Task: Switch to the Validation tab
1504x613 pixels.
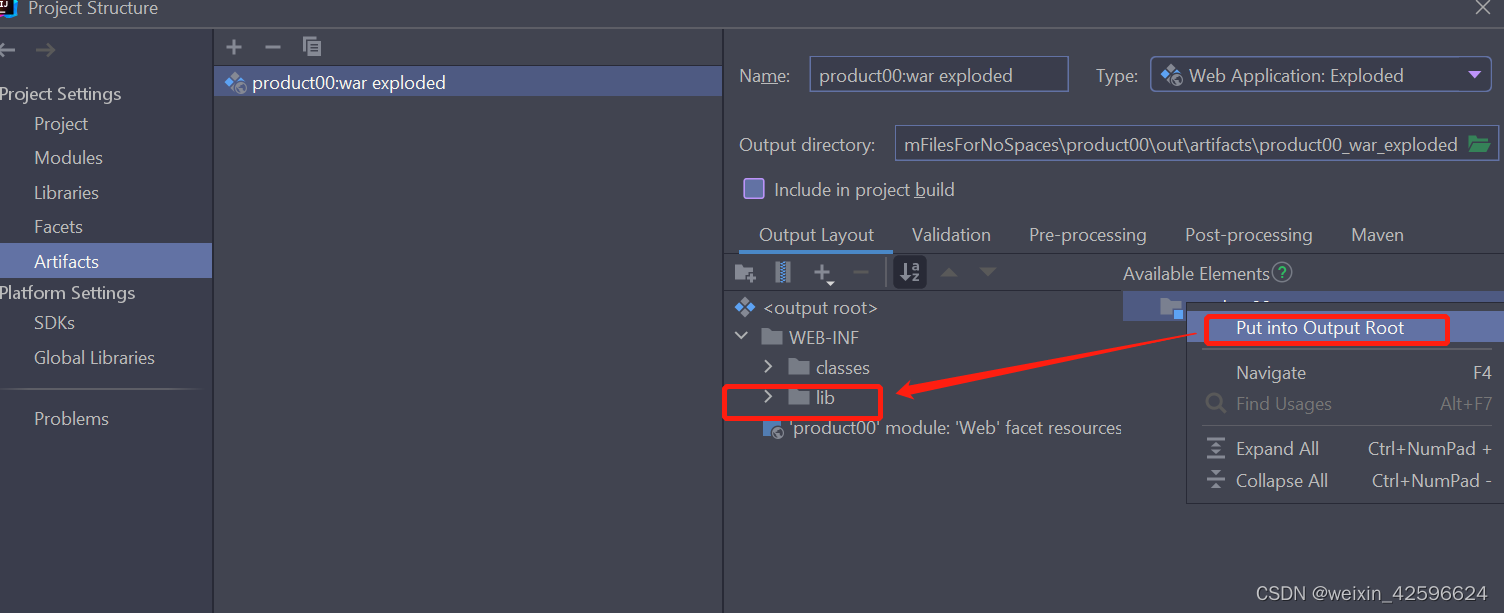Action: point(950,234)
